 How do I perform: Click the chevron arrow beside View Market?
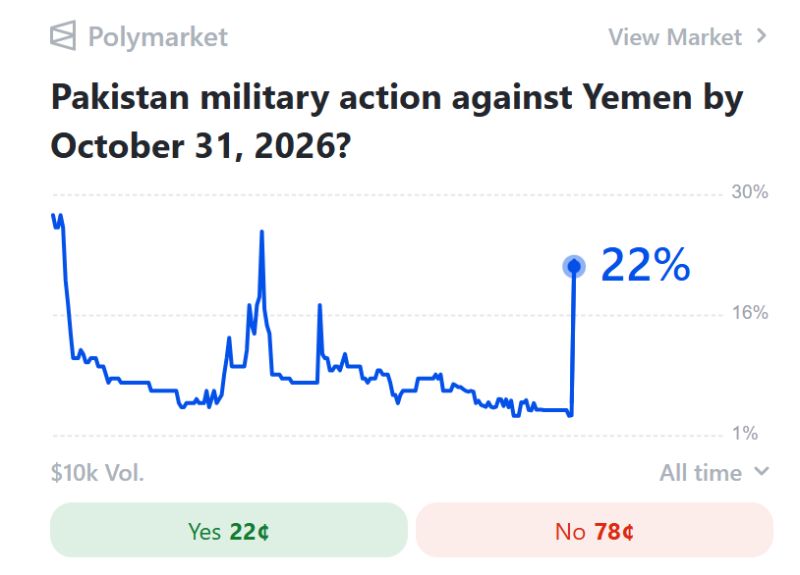tap(761, 36)
